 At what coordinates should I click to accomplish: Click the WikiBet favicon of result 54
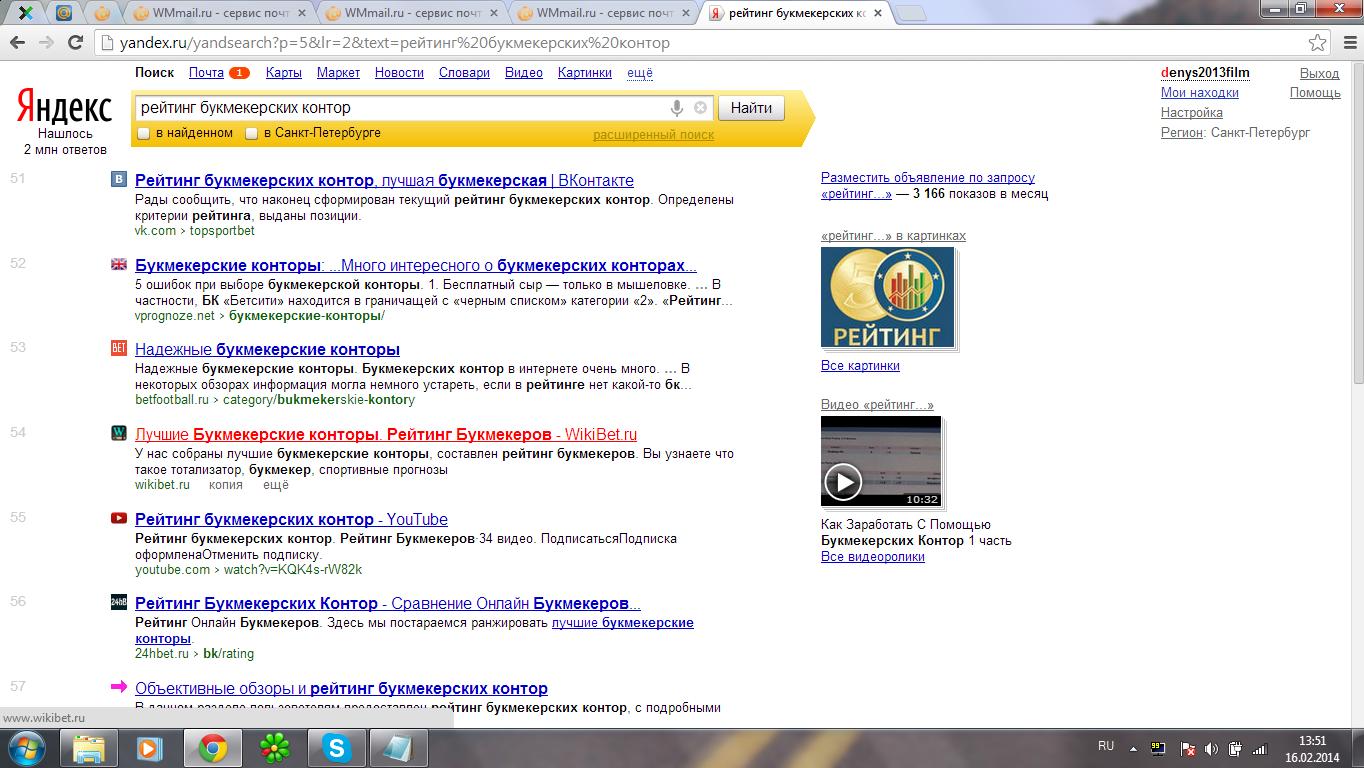pyautogui.click(x=119, y=433)
